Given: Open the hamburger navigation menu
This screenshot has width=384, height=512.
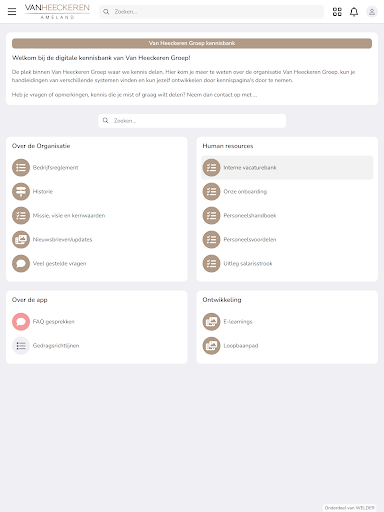Looking at the screenshot, I should click(x=12, y=12).
